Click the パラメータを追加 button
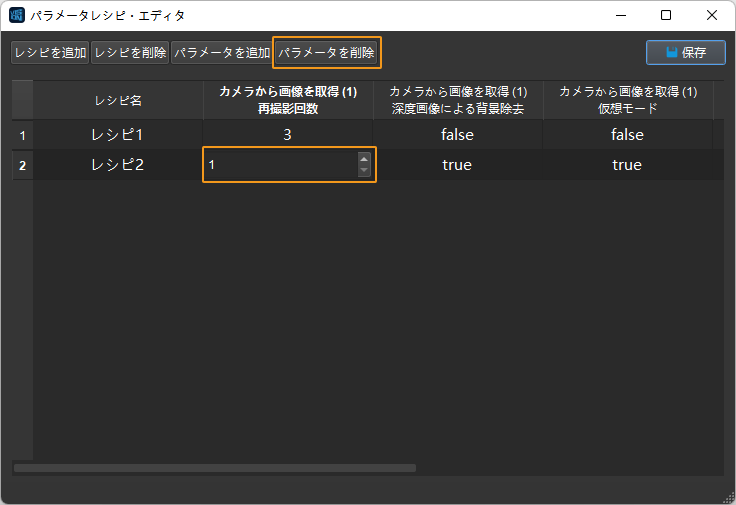This screenshot has width=736, height=505. [222, 53]
